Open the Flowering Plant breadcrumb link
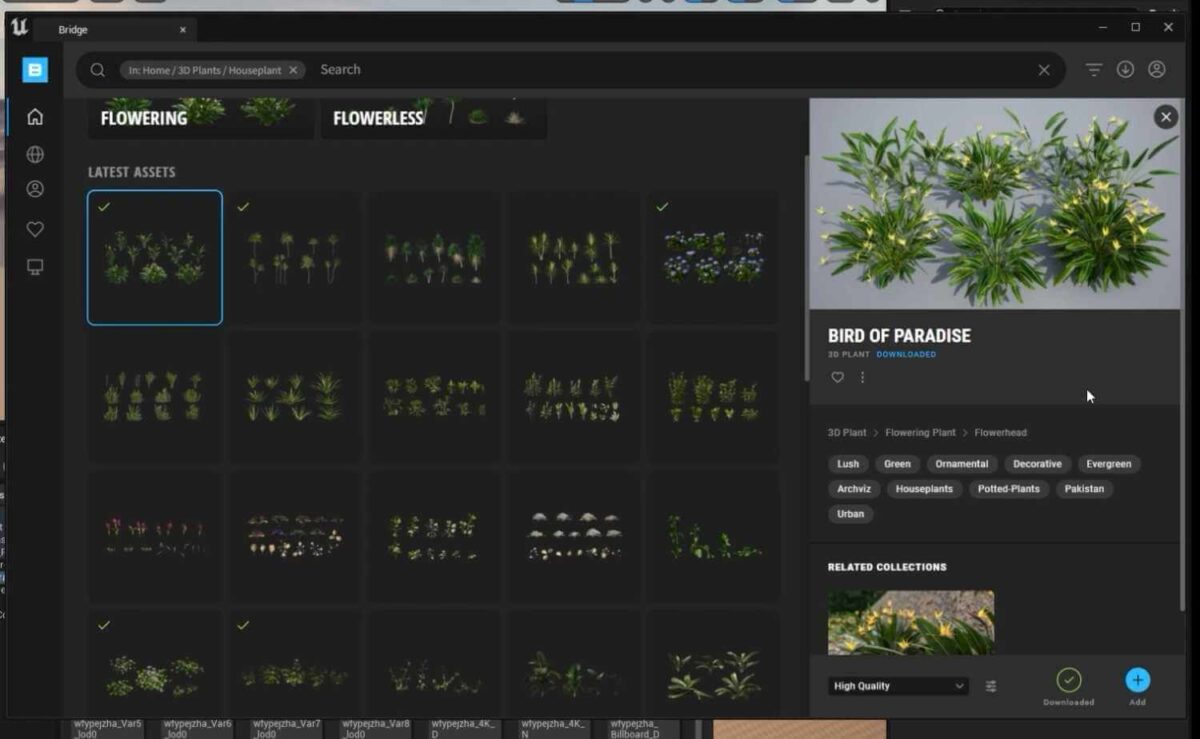This screenshot has height=739, width=1200. (920, 432)
